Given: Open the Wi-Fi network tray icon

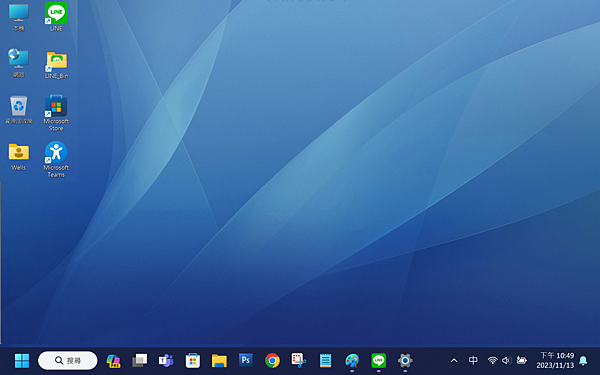Looking at the screenshot, I should pyautogui.click(x=492, y=360).
